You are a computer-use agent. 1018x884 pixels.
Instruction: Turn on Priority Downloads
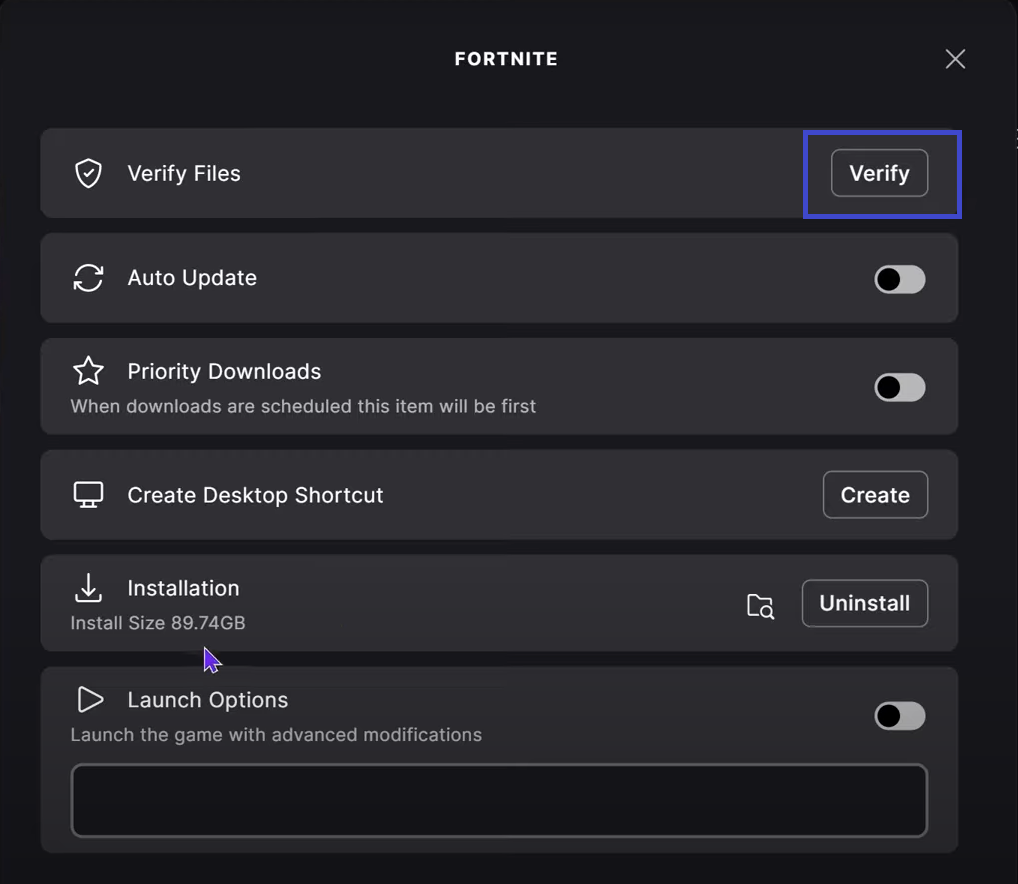(x=898, y=387)
